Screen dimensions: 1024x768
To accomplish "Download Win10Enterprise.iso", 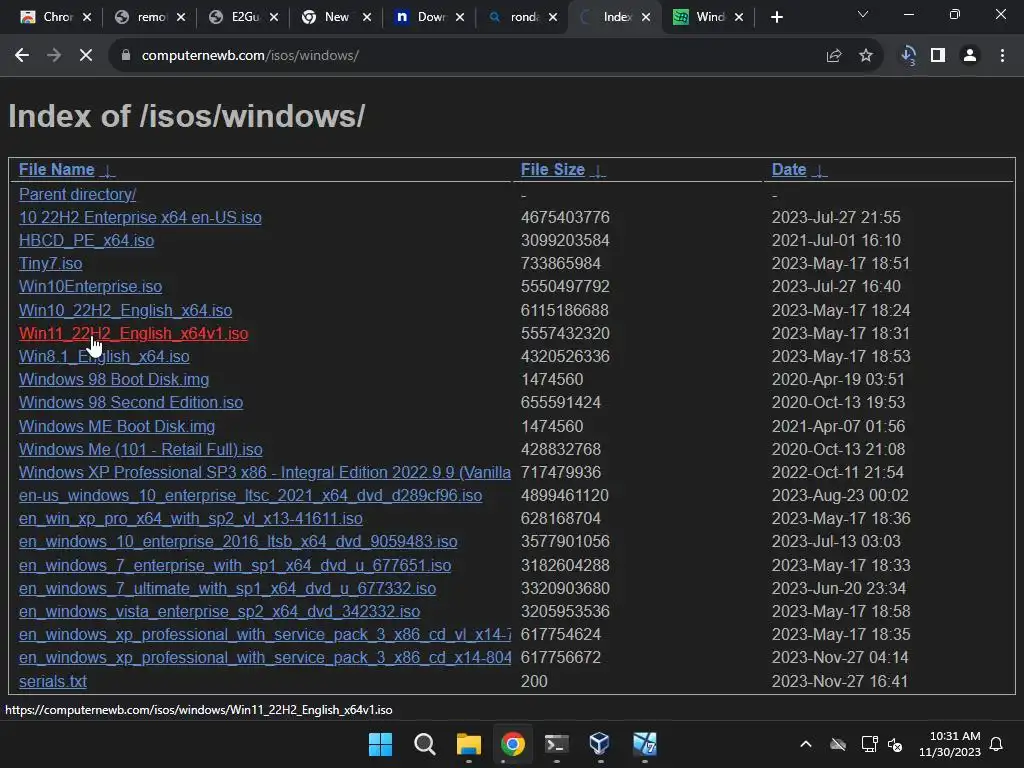I will click(91, 287).
